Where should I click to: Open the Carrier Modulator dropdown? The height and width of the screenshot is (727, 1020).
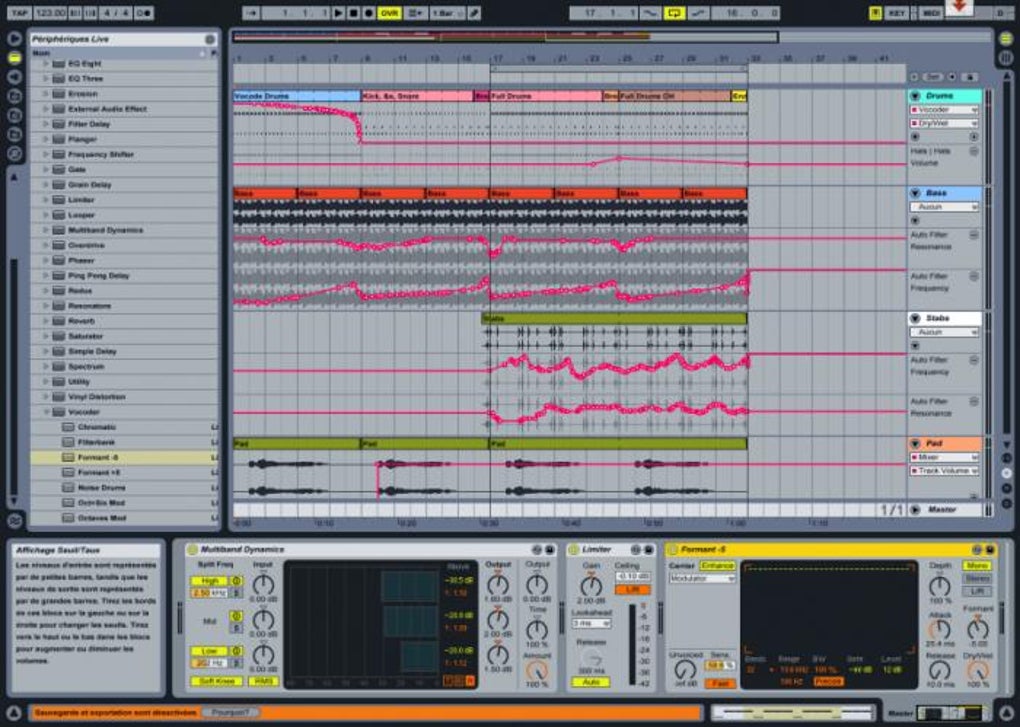pyautogui.click(x=702, y=577)
